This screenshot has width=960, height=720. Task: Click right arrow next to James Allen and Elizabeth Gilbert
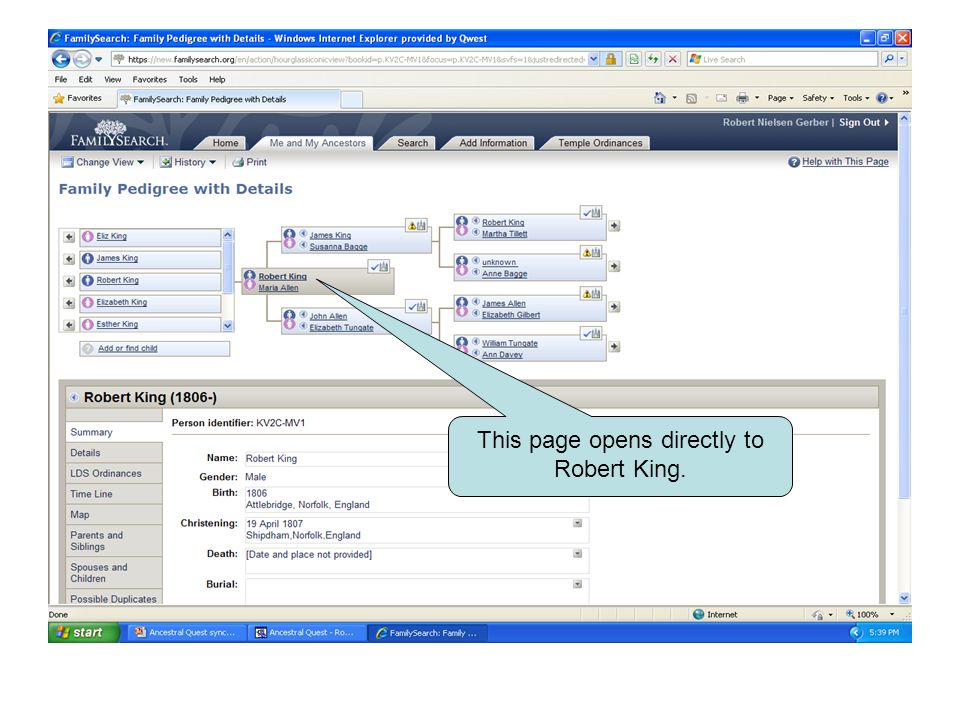click(x=614, y=307)
